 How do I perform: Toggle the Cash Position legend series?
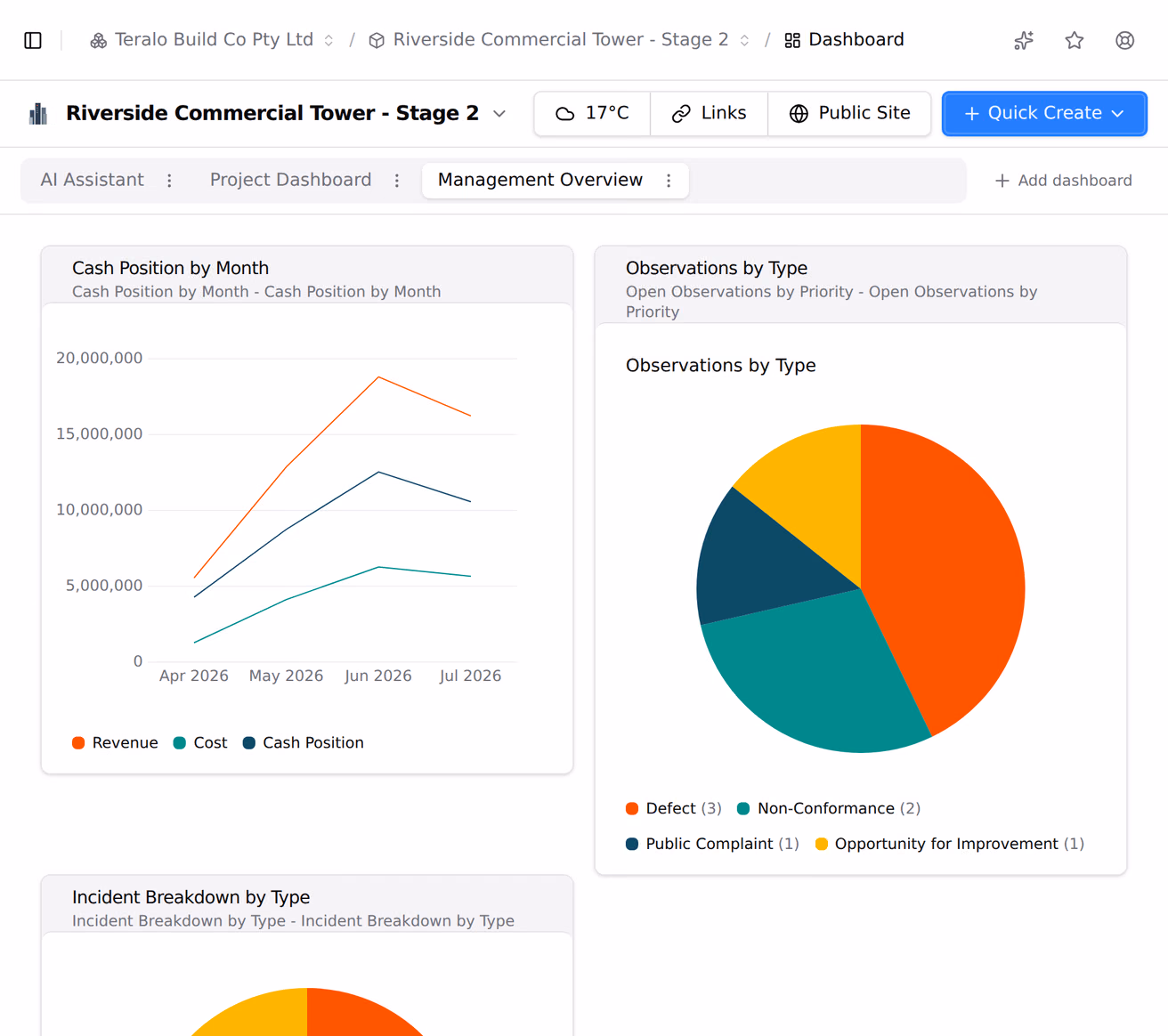tap(303, 742)
